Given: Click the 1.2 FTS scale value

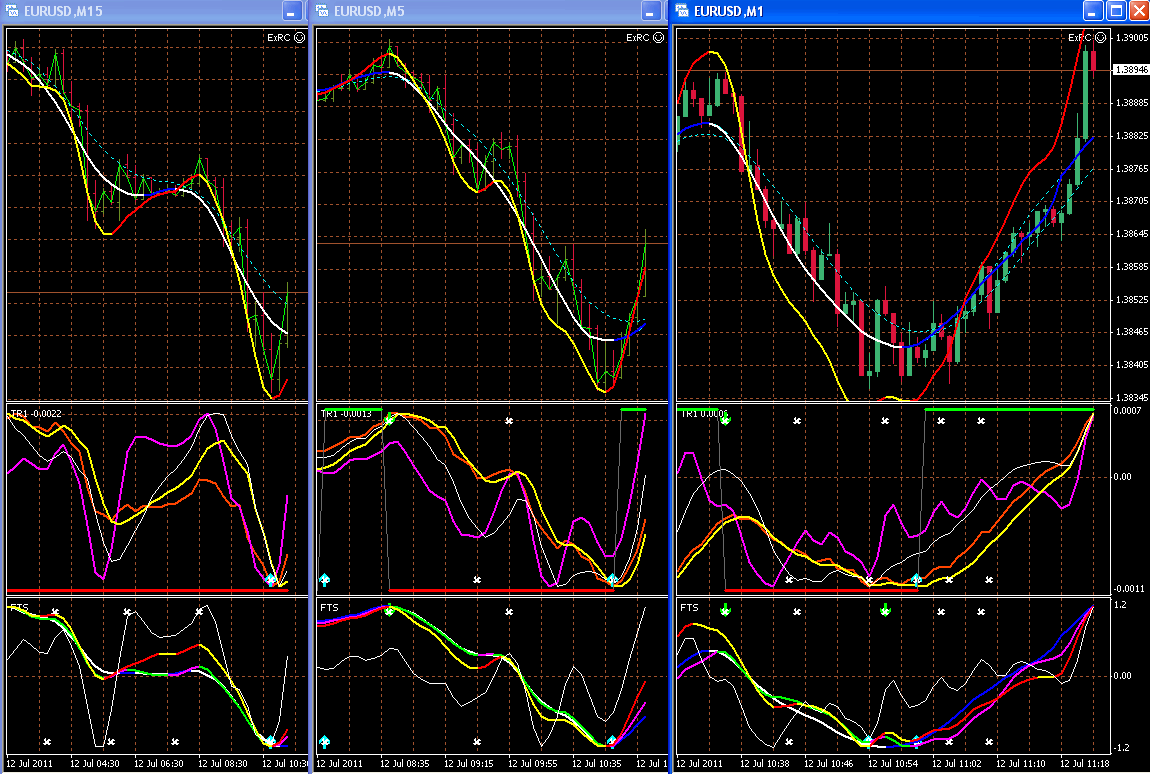Looking at the screenshot, I should pos(1120,605).
